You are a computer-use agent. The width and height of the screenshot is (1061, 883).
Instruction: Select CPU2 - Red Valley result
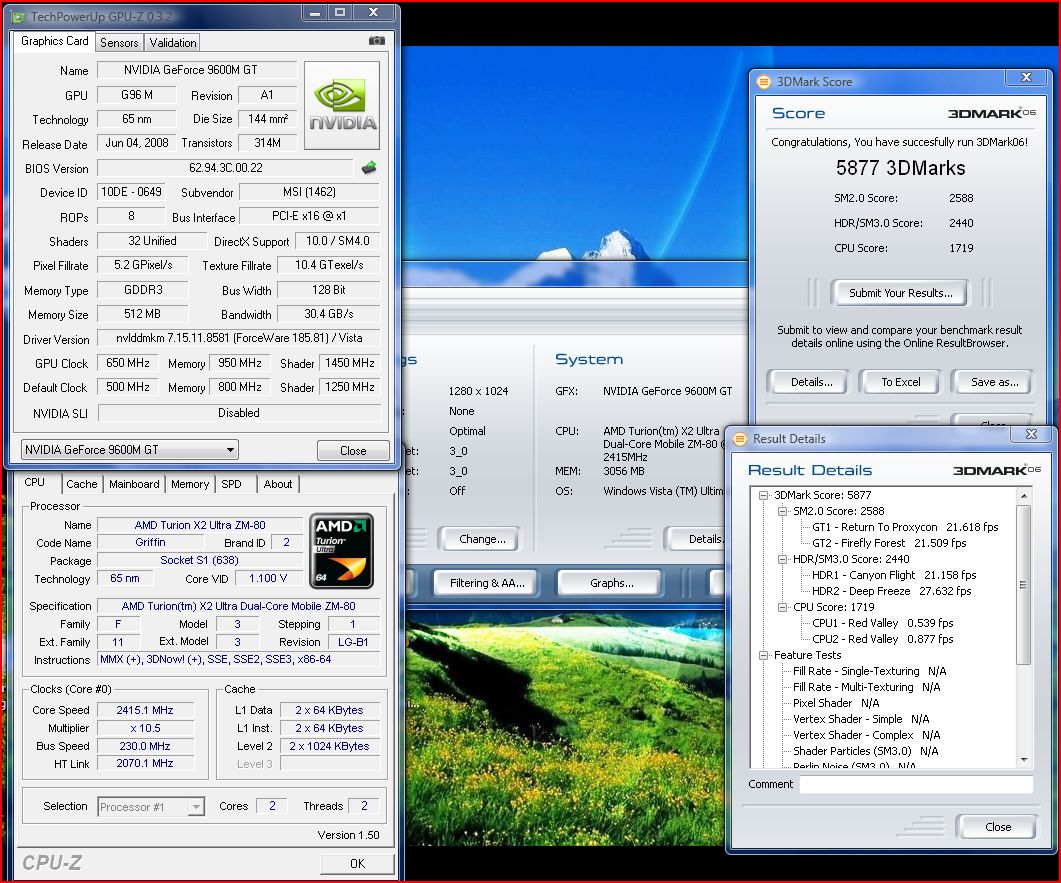coord(882,639)
